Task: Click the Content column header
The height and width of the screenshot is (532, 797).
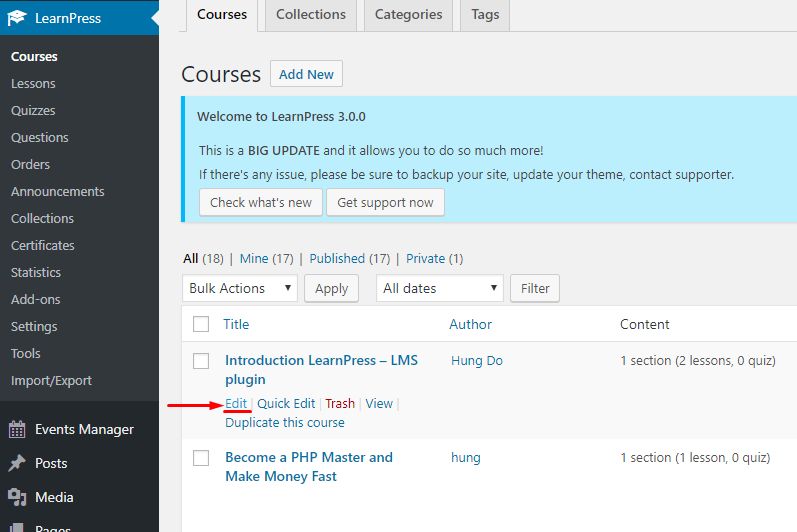Action: (645, 324)
